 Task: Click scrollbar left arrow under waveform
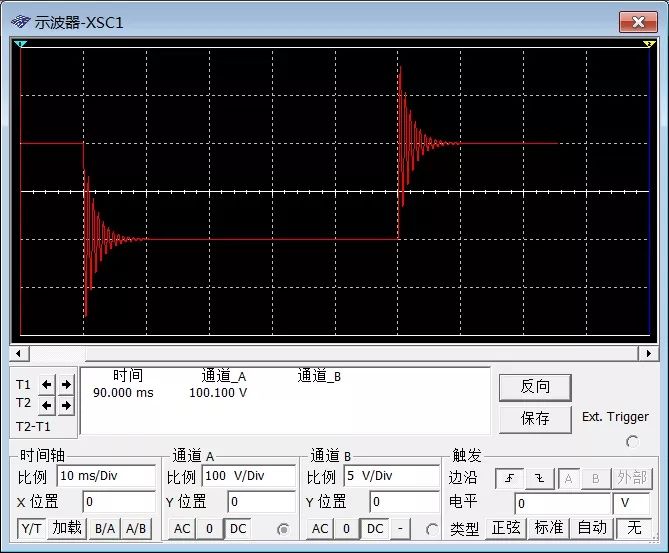(19, 353)
